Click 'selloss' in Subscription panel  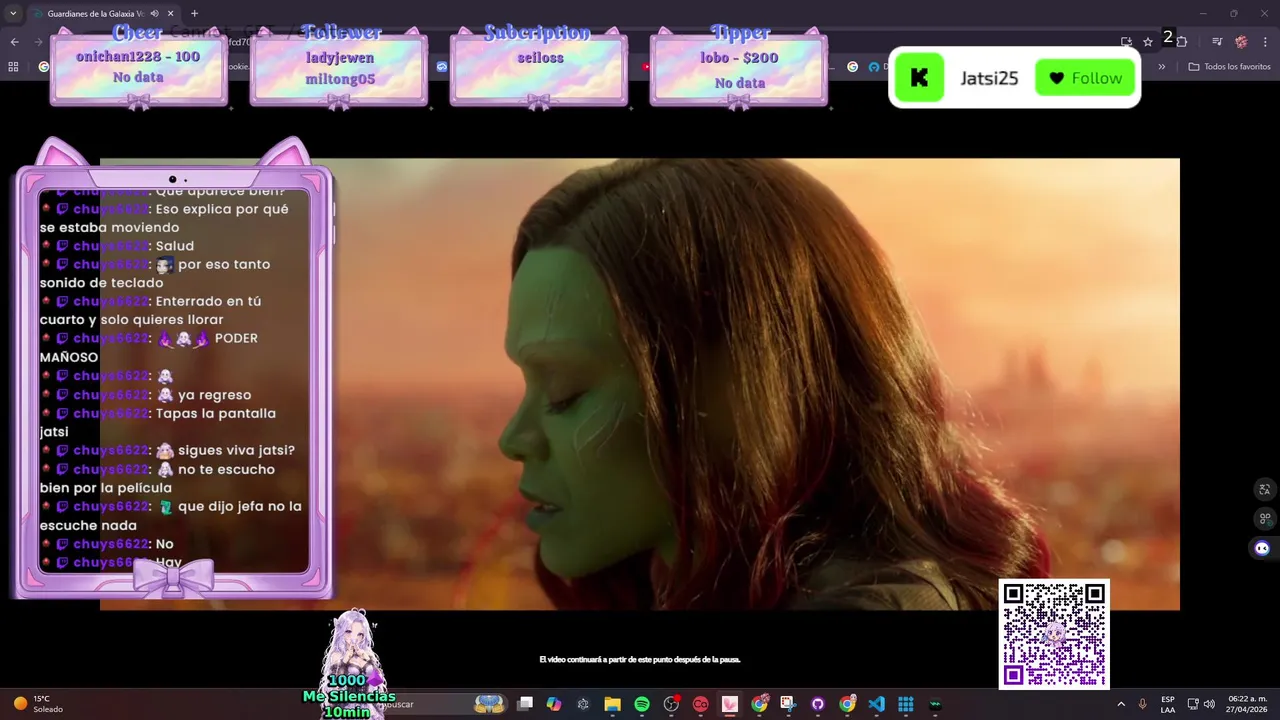(540, 58)
